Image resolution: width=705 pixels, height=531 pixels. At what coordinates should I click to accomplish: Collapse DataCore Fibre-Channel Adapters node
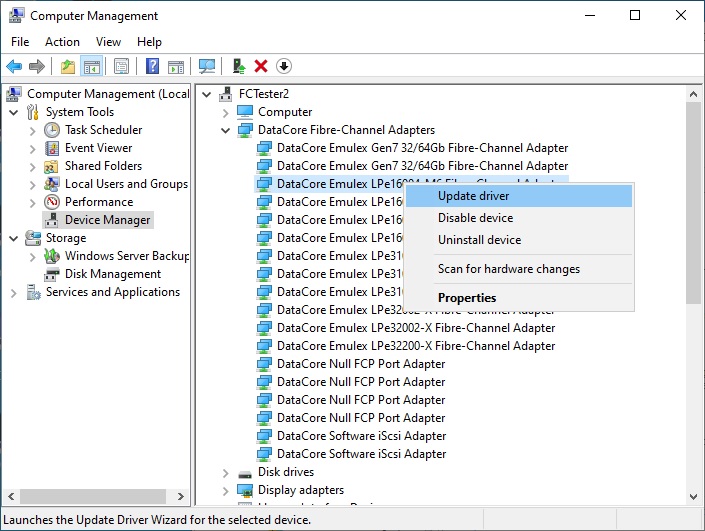(x=226, y=130)
